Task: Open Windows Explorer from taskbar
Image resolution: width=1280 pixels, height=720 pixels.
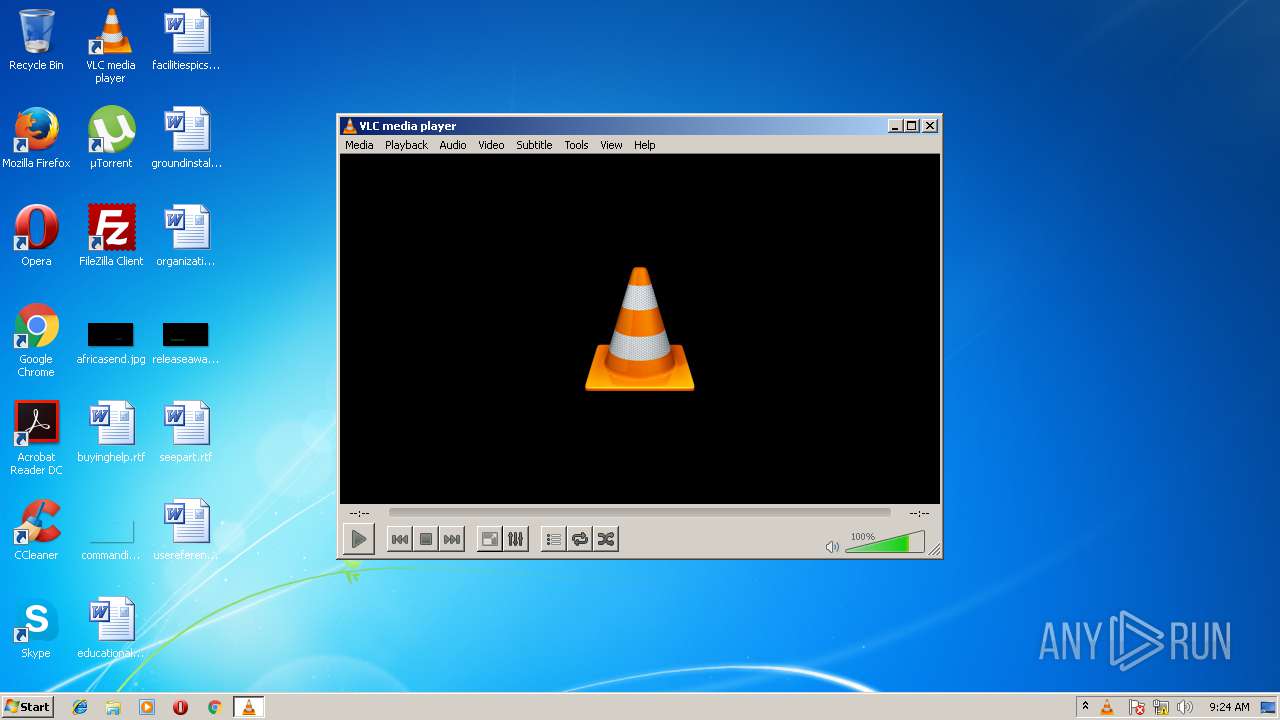Action: (x=113, y=707)
